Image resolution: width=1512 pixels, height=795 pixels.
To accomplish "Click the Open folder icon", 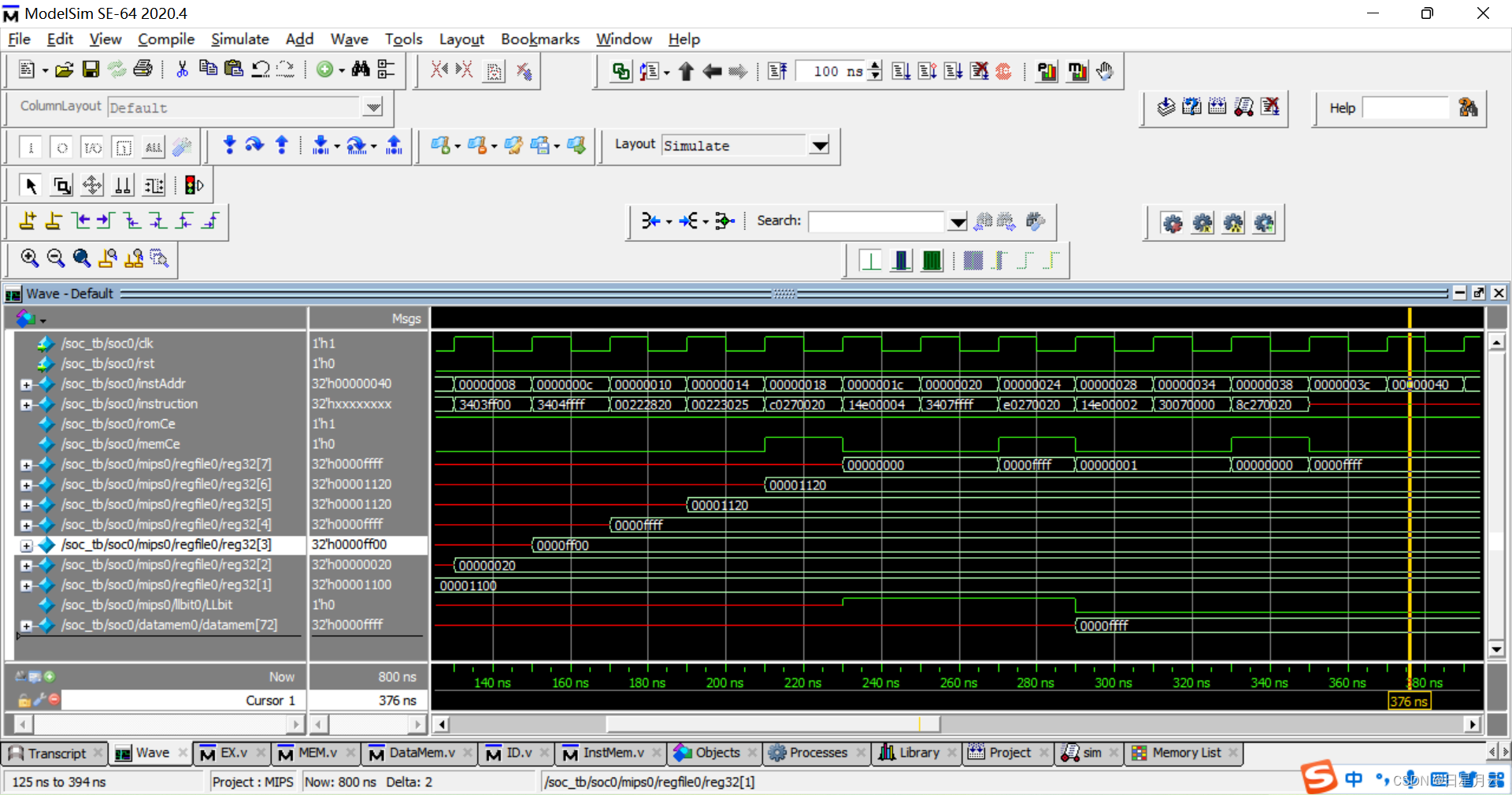I will (x=65, y=69).
